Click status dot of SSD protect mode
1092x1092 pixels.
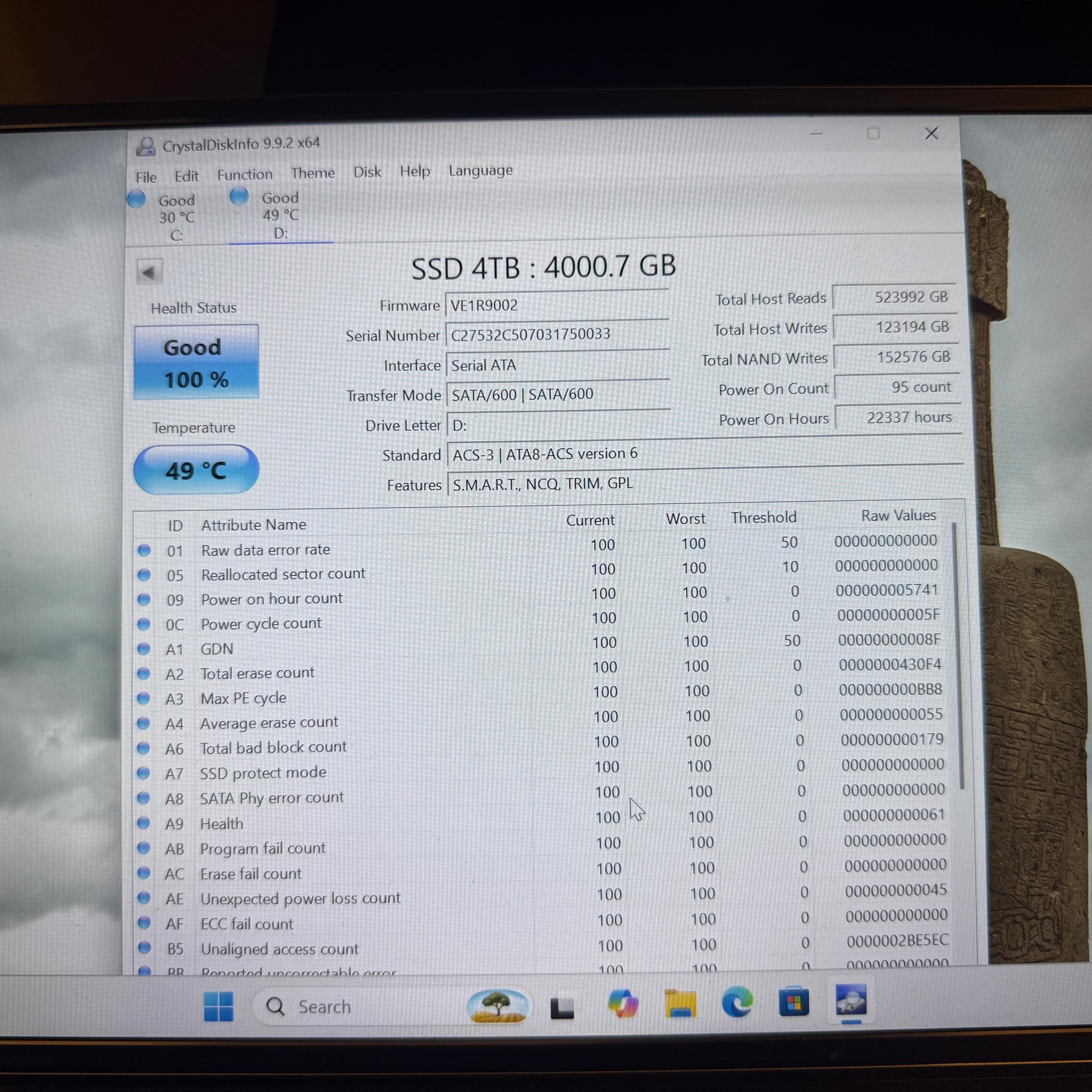tap(143, 773)
